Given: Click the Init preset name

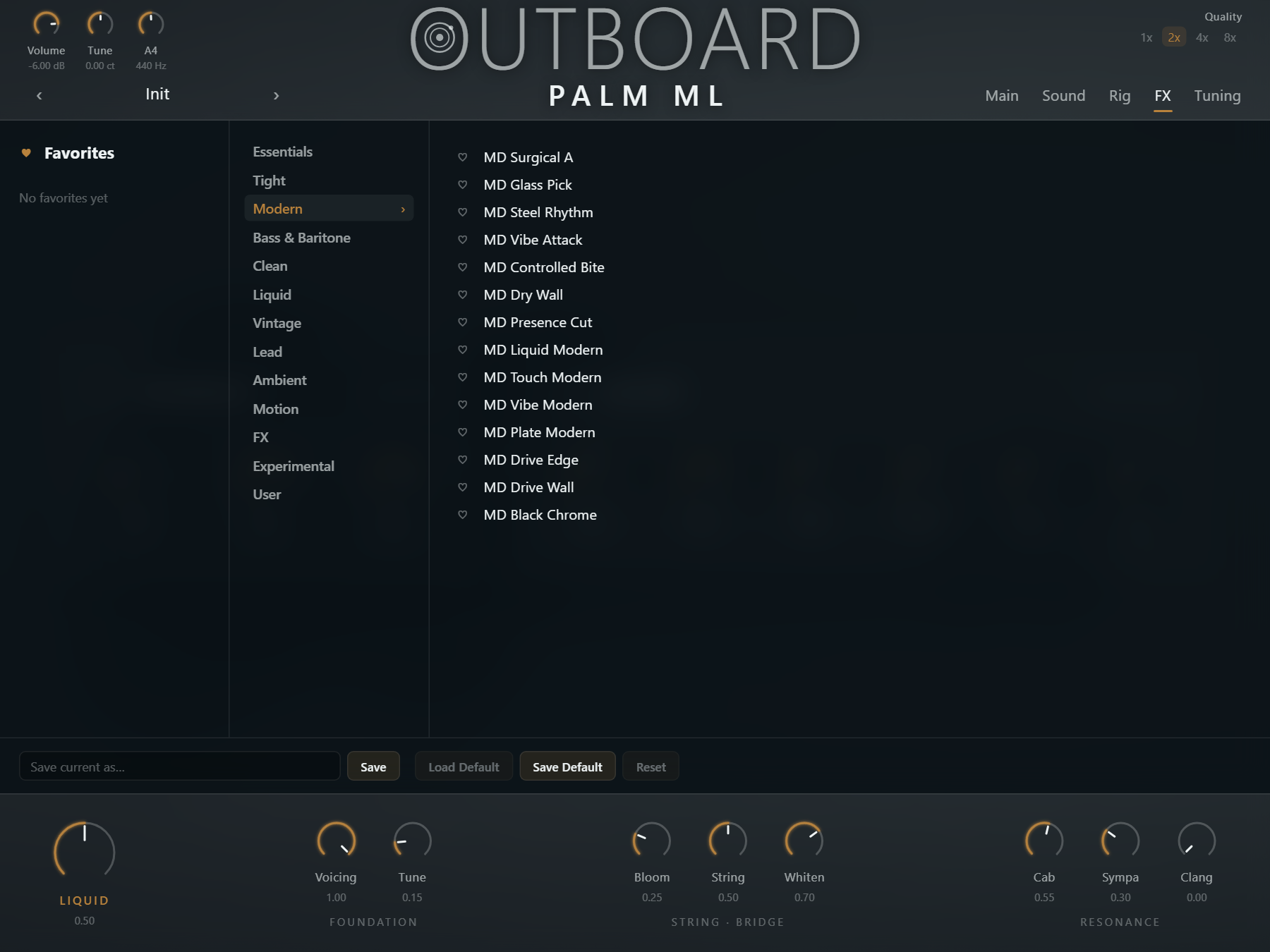Looking at the screenshot, I should click(x=157, y=94).
